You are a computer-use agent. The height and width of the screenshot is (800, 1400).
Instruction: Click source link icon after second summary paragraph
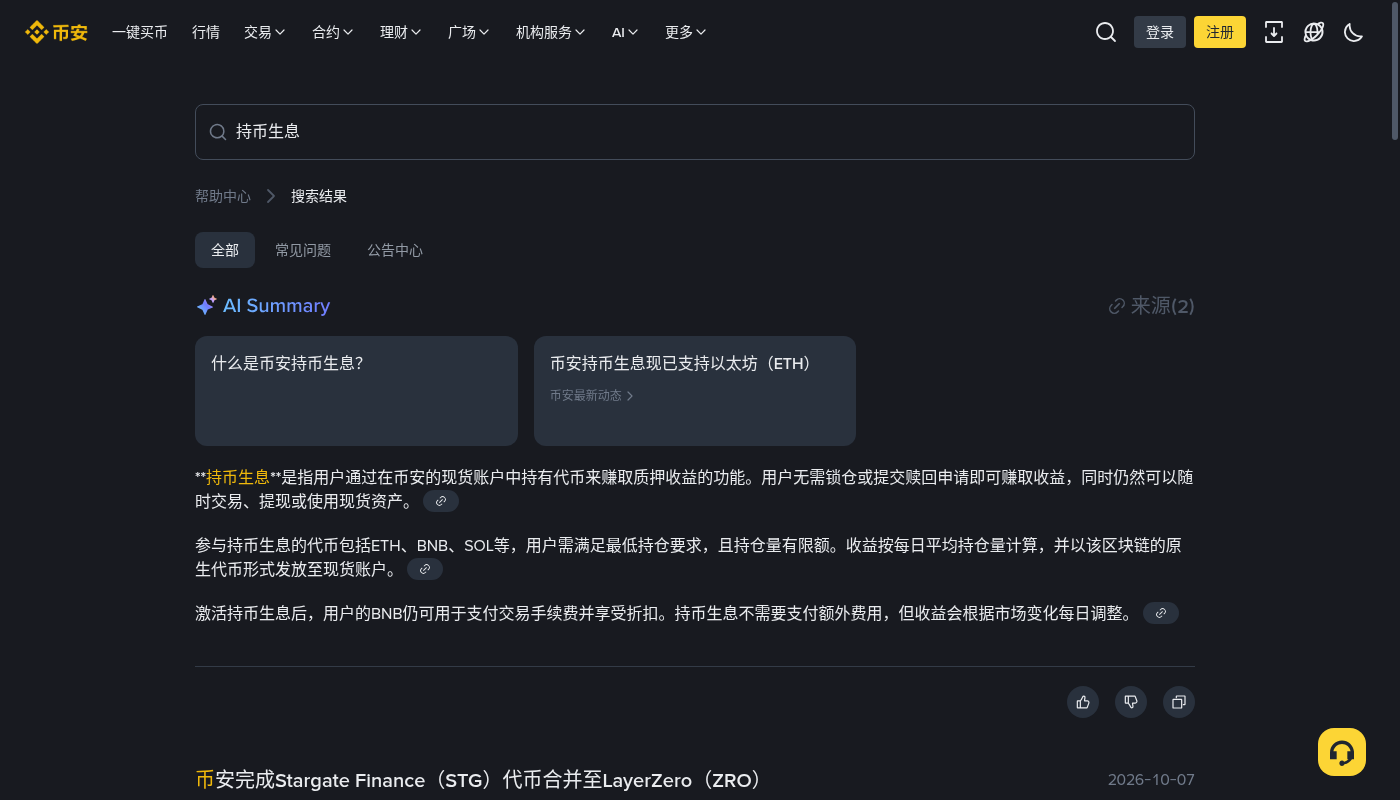pos(425,569)
